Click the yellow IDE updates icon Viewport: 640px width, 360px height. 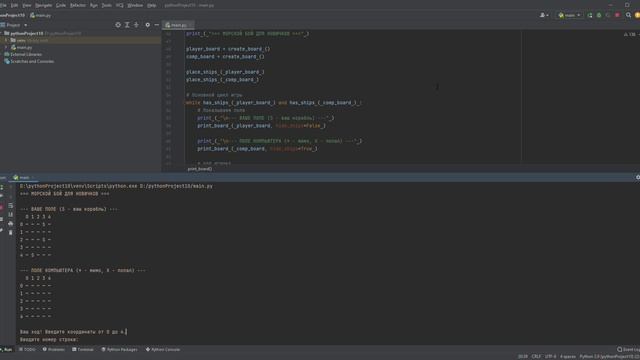[x=637, y=15]
